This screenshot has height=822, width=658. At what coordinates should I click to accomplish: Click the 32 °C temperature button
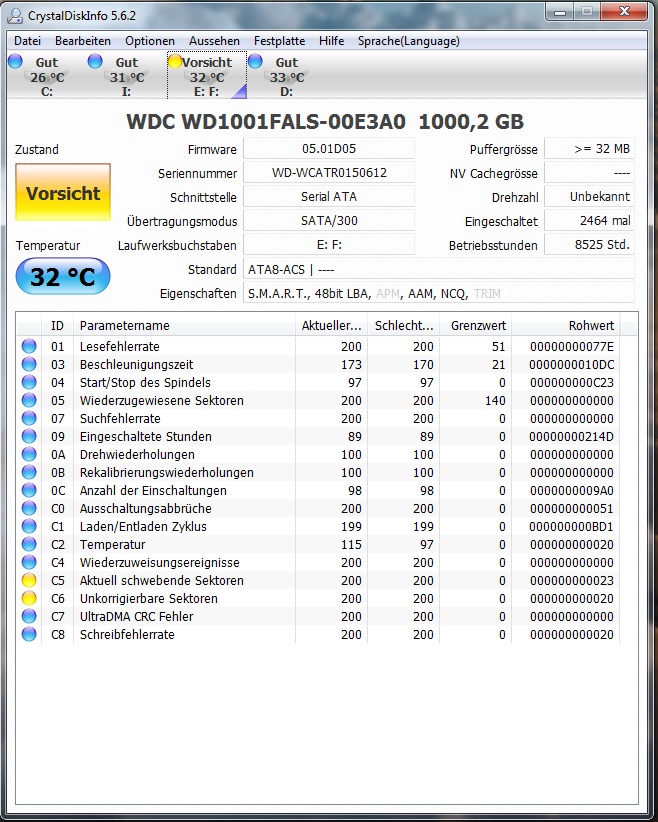tap(63, 276)
